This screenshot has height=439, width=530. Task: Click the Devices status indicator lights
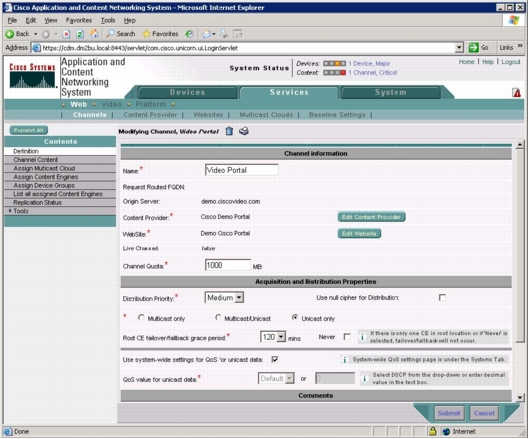click(x=334, y=64)
